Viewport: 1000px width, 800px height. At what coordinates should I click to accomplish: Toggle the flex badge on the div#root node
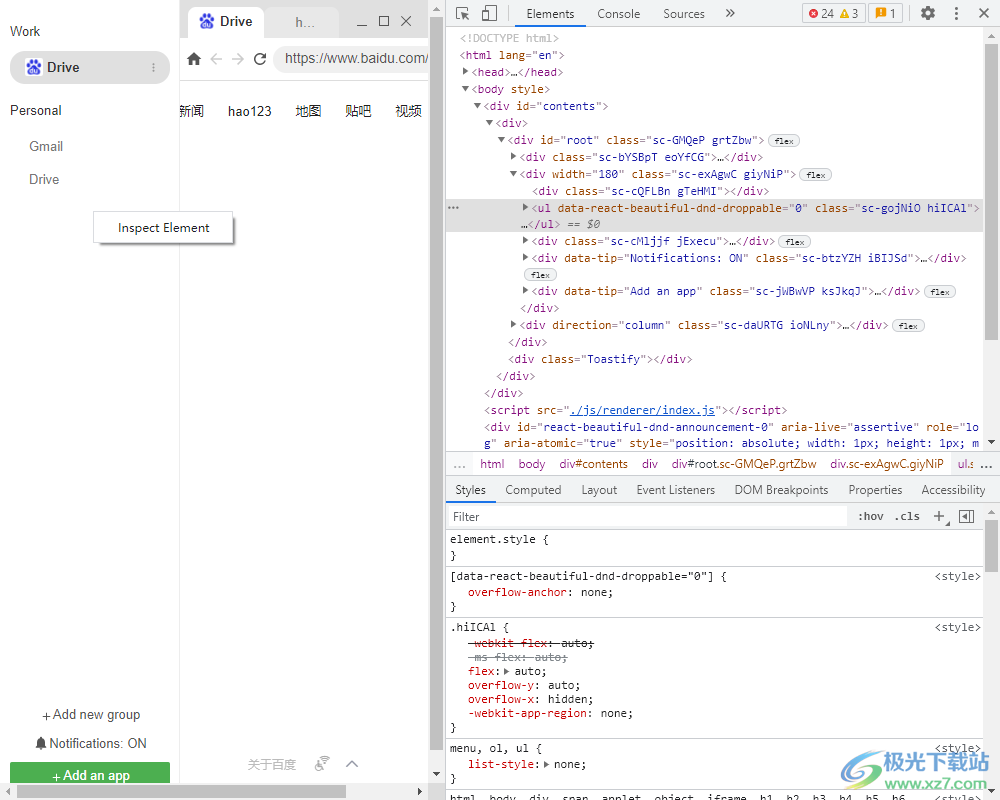[784, 141]
